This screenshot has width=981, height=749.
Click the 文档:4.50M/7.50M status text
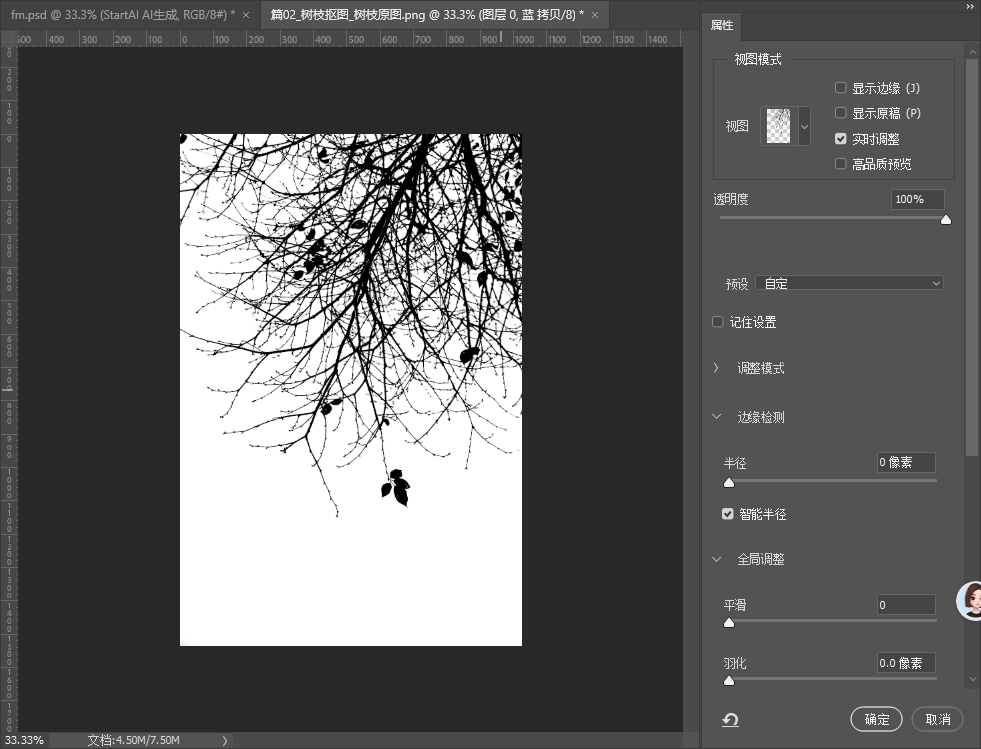[134, 740]
